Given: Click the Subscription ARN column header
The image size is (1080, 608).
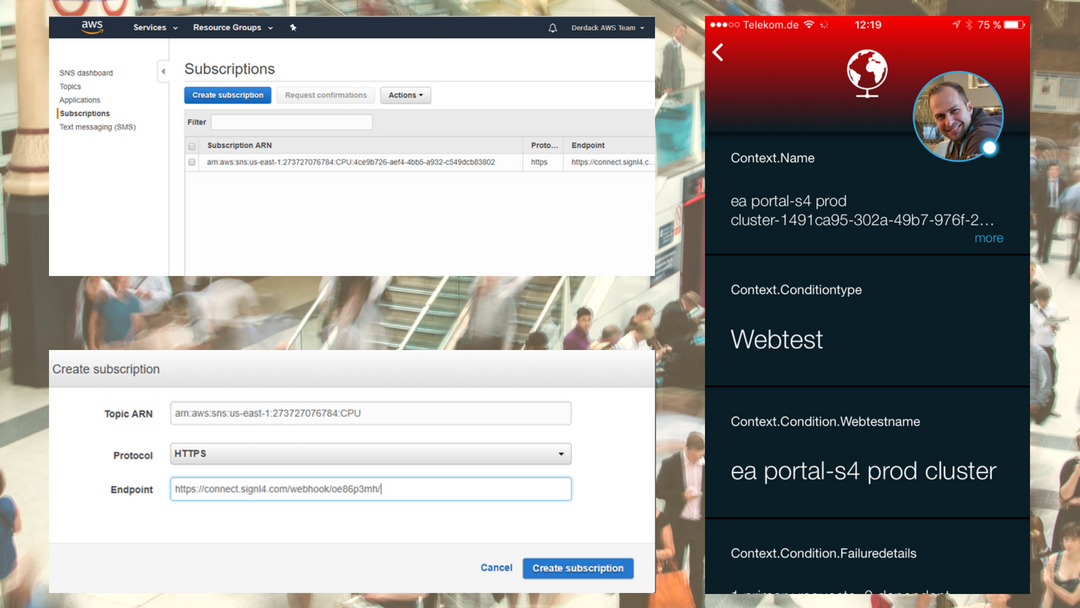Looking at the screenshot, I should 240,145.
